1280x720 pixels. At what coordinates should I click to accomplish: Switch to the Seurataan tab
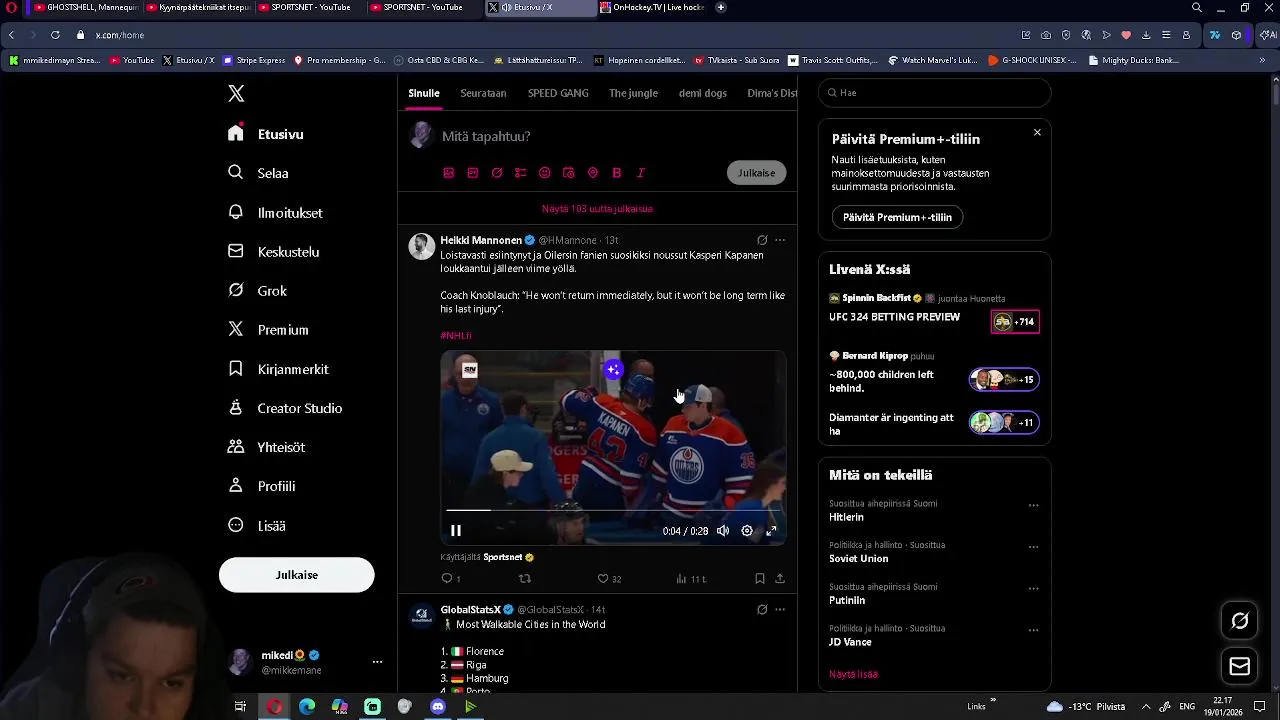pos(483,93)
